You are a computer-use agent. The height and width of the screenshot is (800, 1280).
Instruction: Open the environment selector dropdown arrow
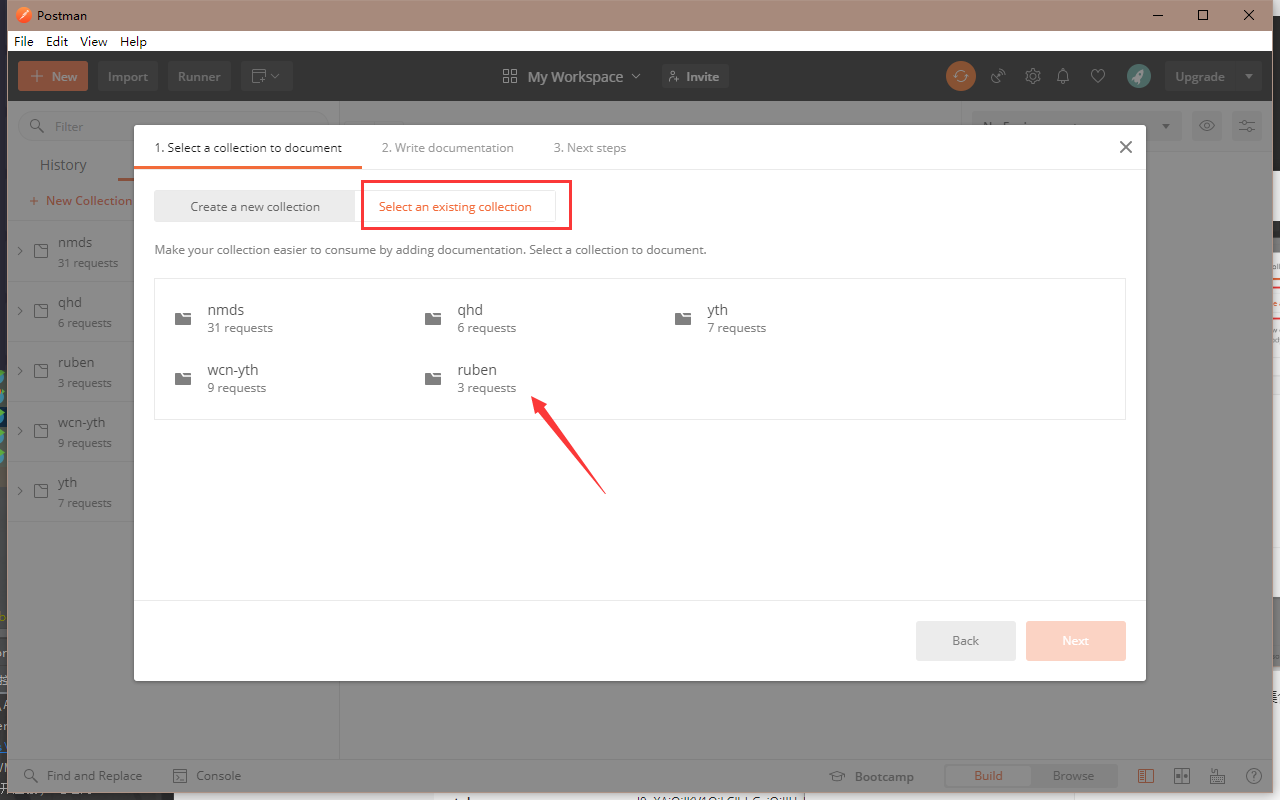[x=1166, y=126]
